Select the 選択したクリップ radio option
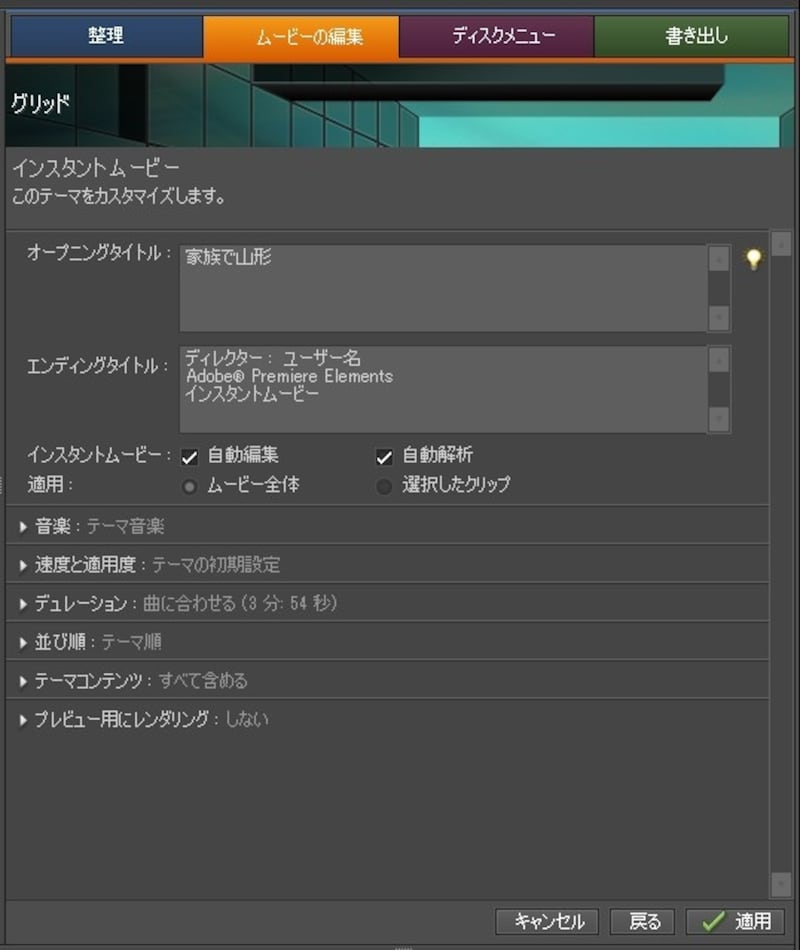Screen dimensions: 800x950 click(x=384, y=486)
